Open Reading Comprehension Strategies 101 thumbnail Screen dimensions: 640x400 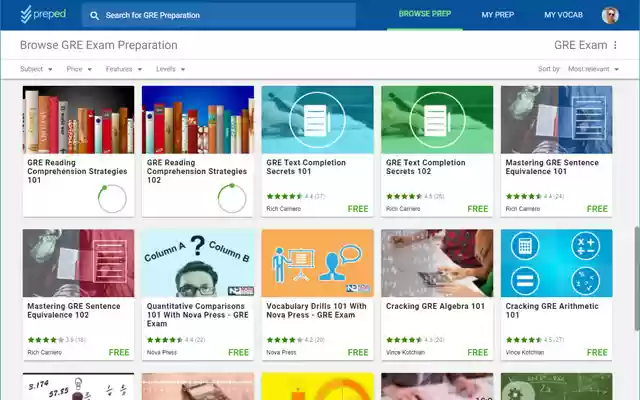[78, 120]
